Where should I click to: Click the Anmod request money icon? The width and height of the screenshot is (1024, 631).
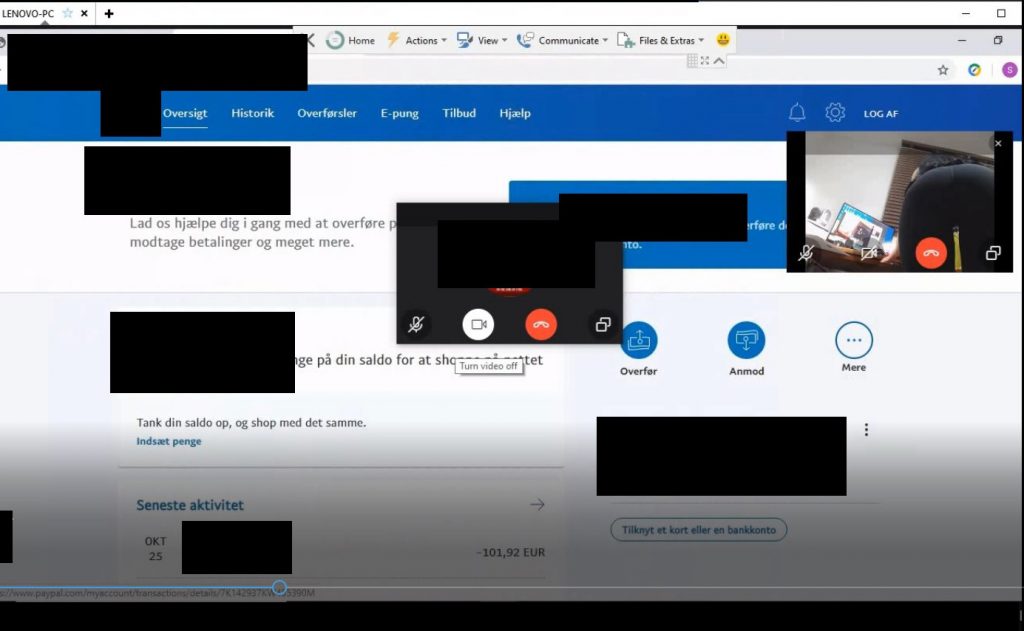(746, 340)
